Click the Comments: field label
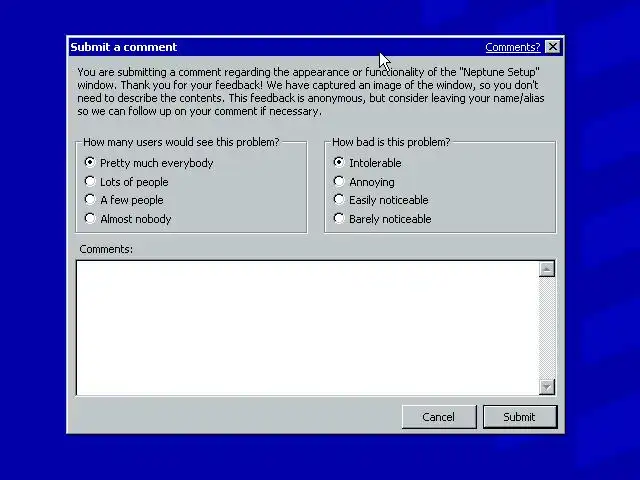Screen dimensions: 640x480 (106, 249)
